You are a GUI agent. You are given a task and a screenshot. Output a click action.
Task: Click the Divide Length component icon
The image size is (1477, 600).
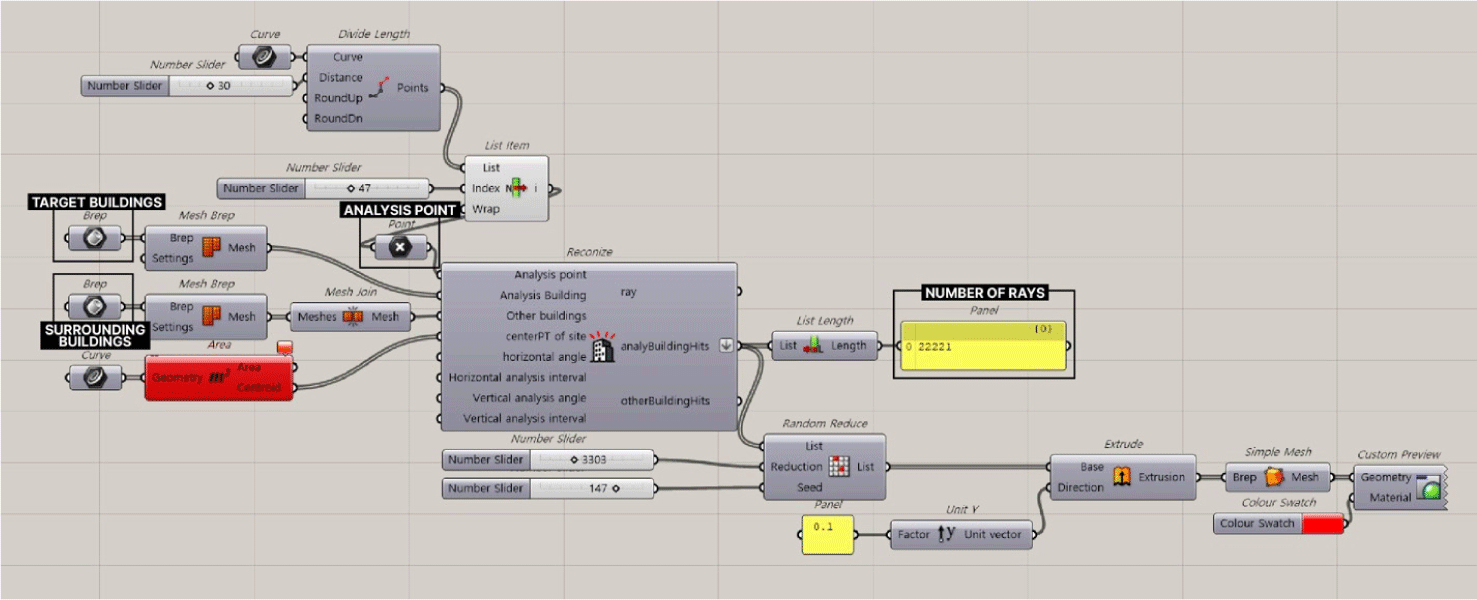[x=380, y=88]
